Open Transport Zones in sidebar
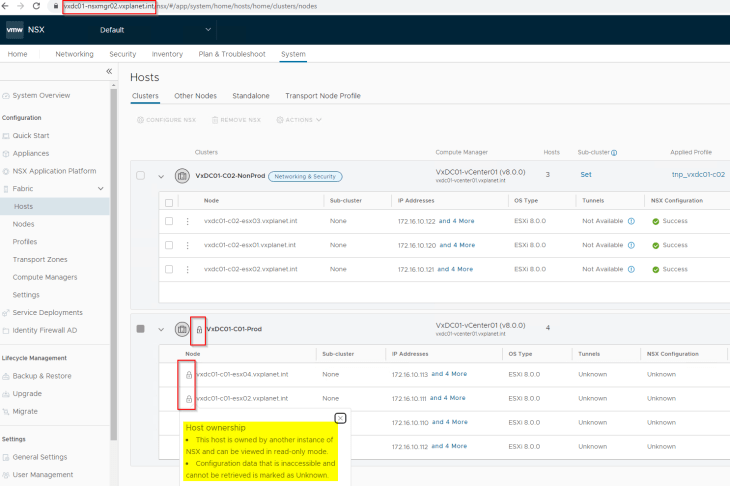Viewport: 730px width, 486px height. point(40,259)
